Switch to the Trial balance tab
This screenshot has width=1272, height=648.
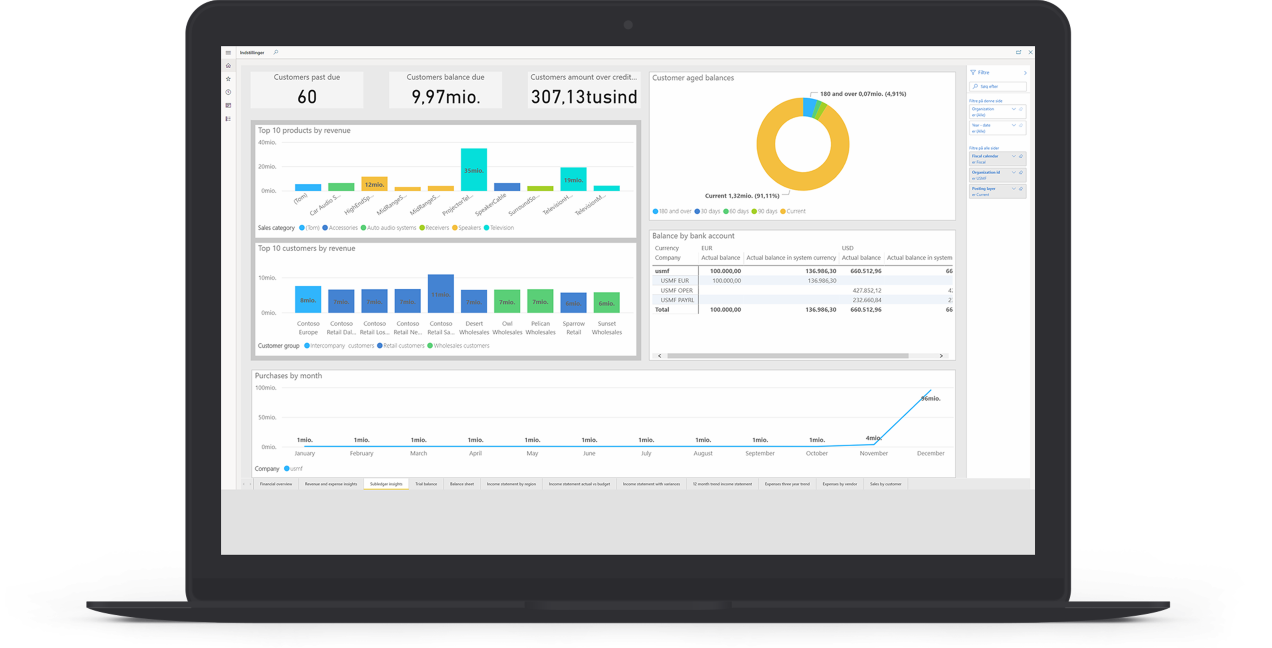coord(428,484)
